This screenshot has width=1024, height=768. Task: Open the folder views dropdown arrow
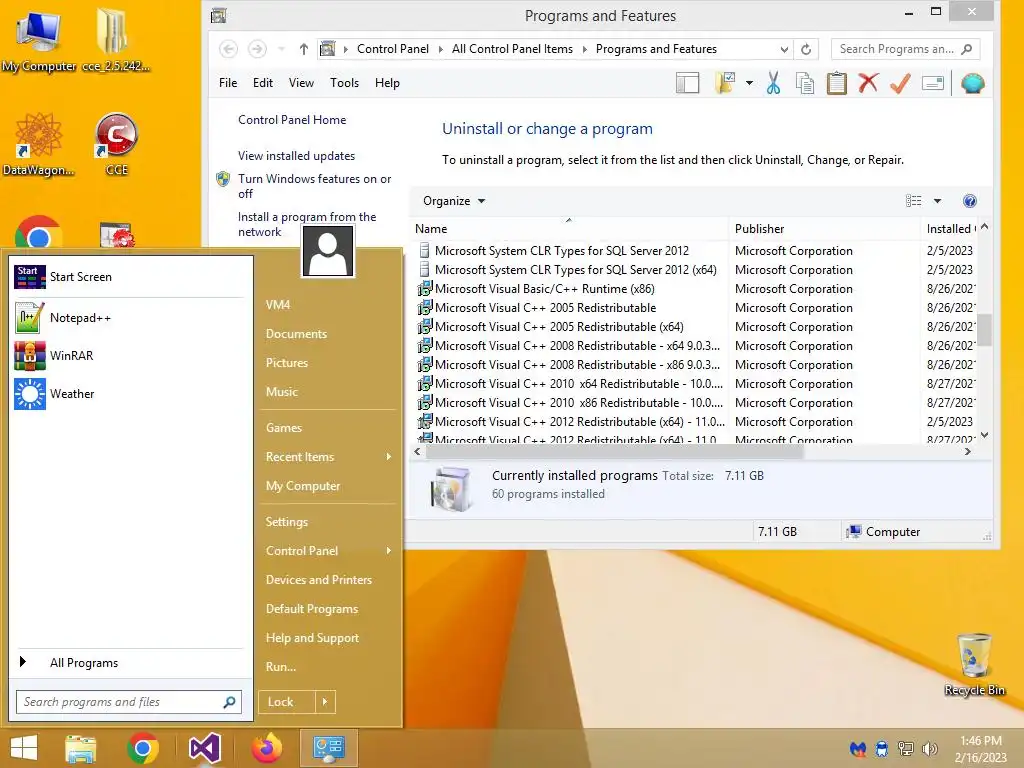point(749,83)
